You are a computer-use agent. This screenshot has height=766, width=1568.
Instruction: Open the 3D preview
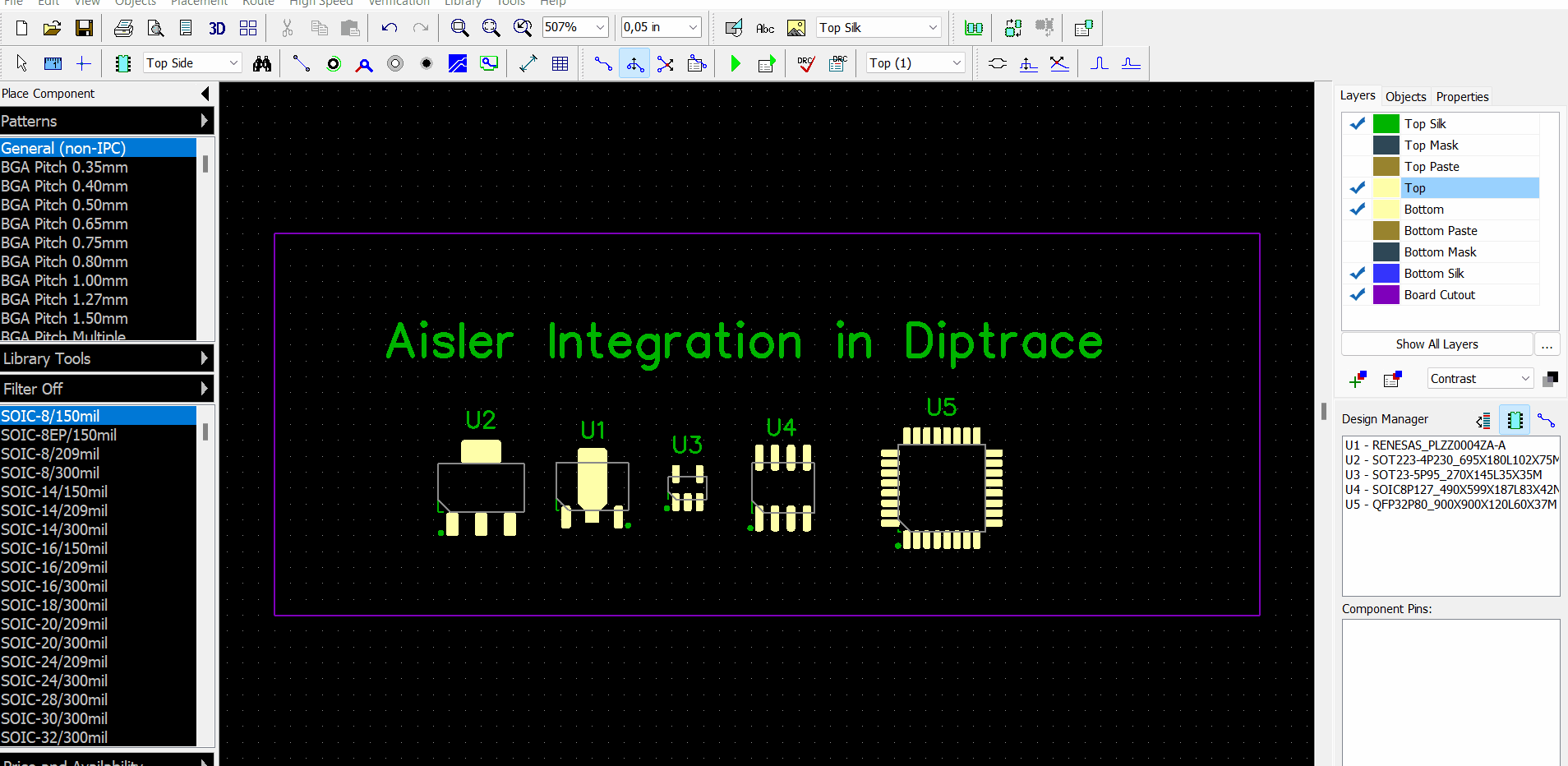[x=217, y=28]
